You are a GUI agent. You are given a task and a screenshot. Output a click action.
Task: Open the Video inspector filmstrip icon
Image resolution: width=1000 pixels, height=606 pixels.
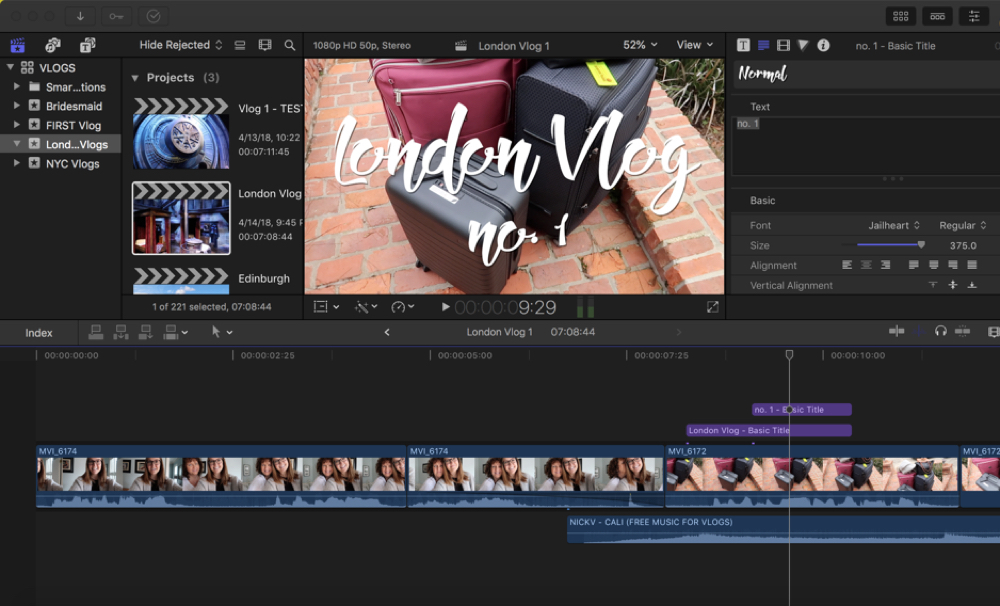(x=783, y=45)
